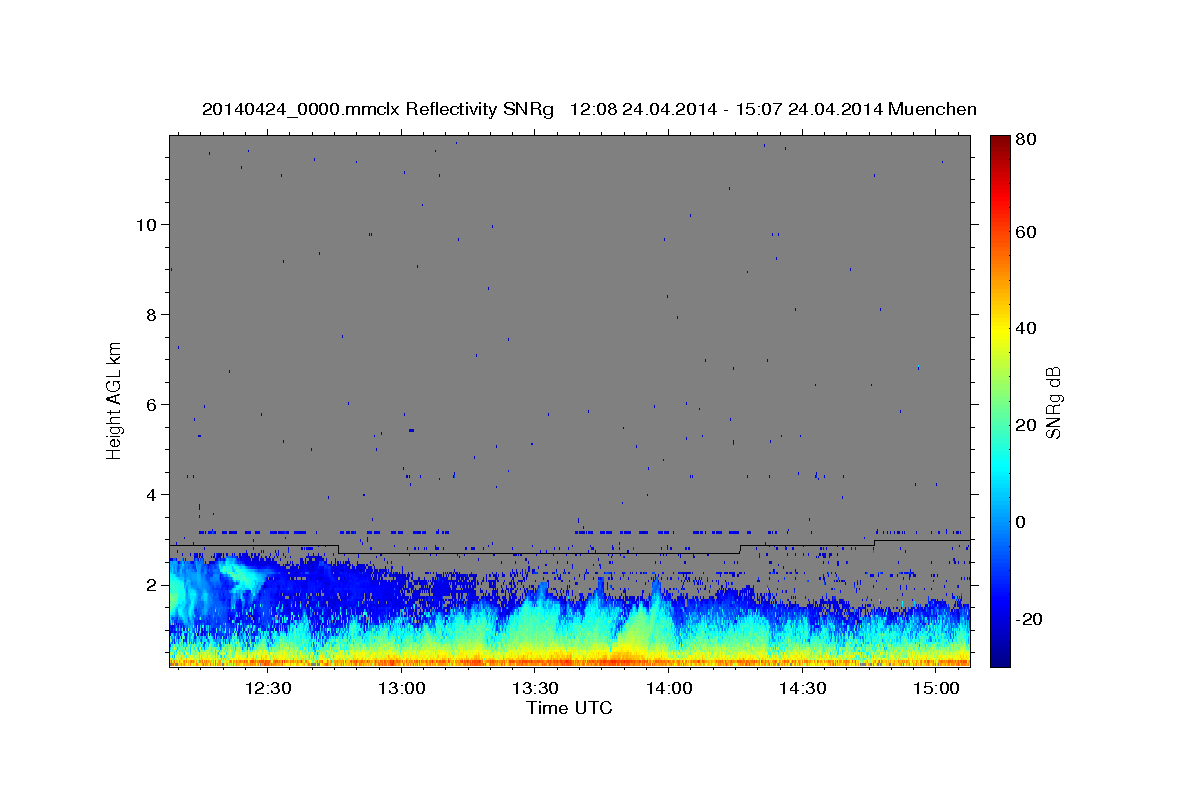
Task: Click the dark red top of colorbar
Action: pyautogui.click(x=1000, y=142)
